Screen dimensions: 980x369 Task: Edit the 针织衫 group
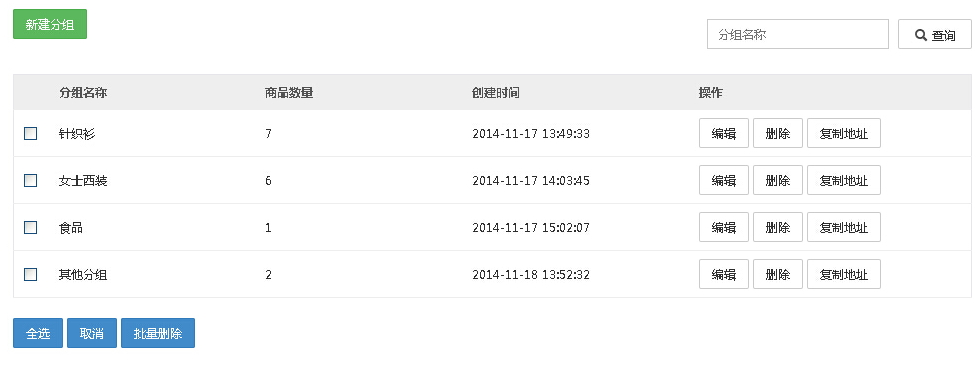tap(724, 133)
